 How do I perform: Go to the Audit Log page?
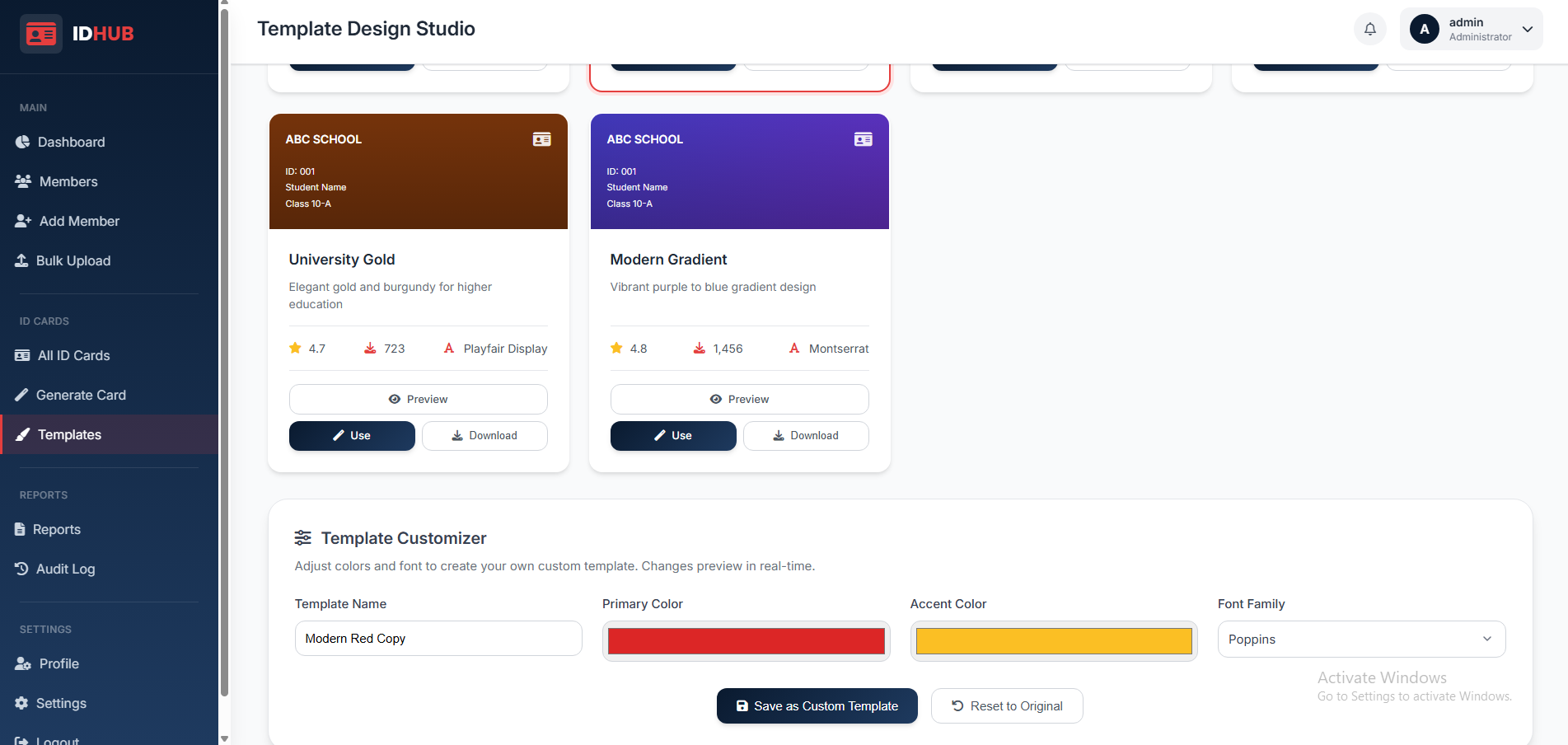pos(65,569)
